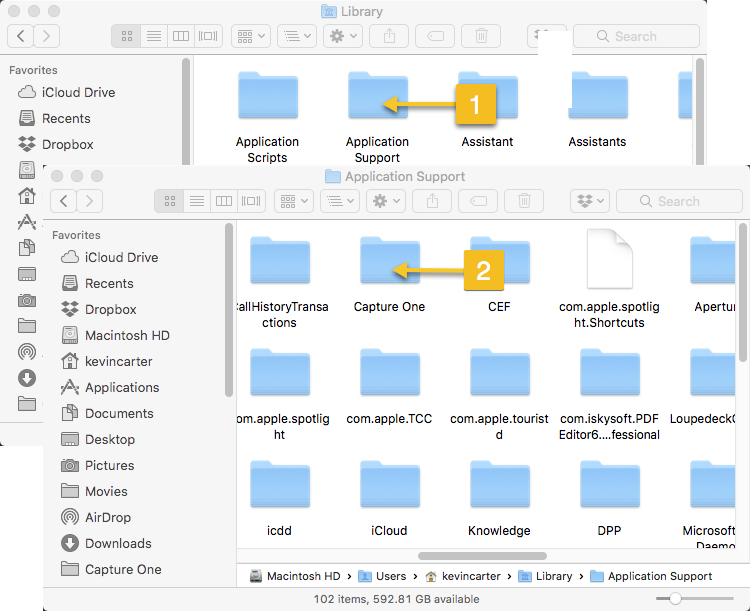Switch Application Support window to column view
This screenshot has height=611, width=750.
click(x=224, y=201)
